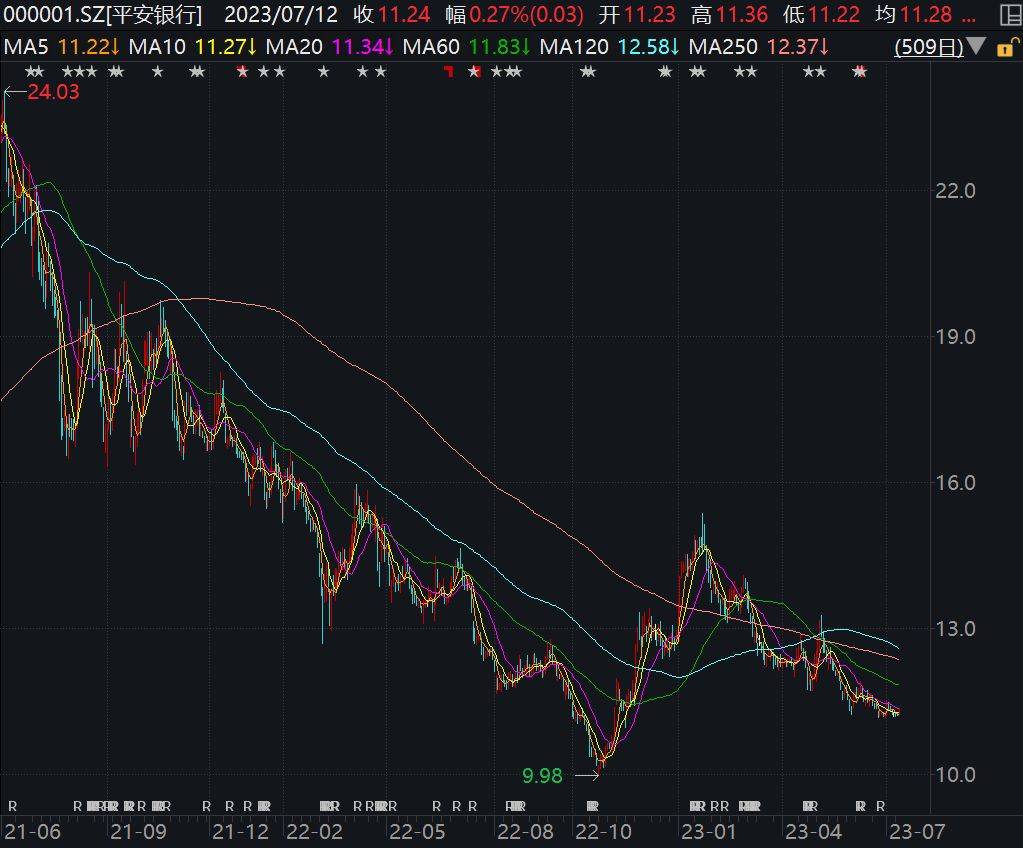
Task: Click the 24.03 highest price label
Action: click(x=53, y=91)
